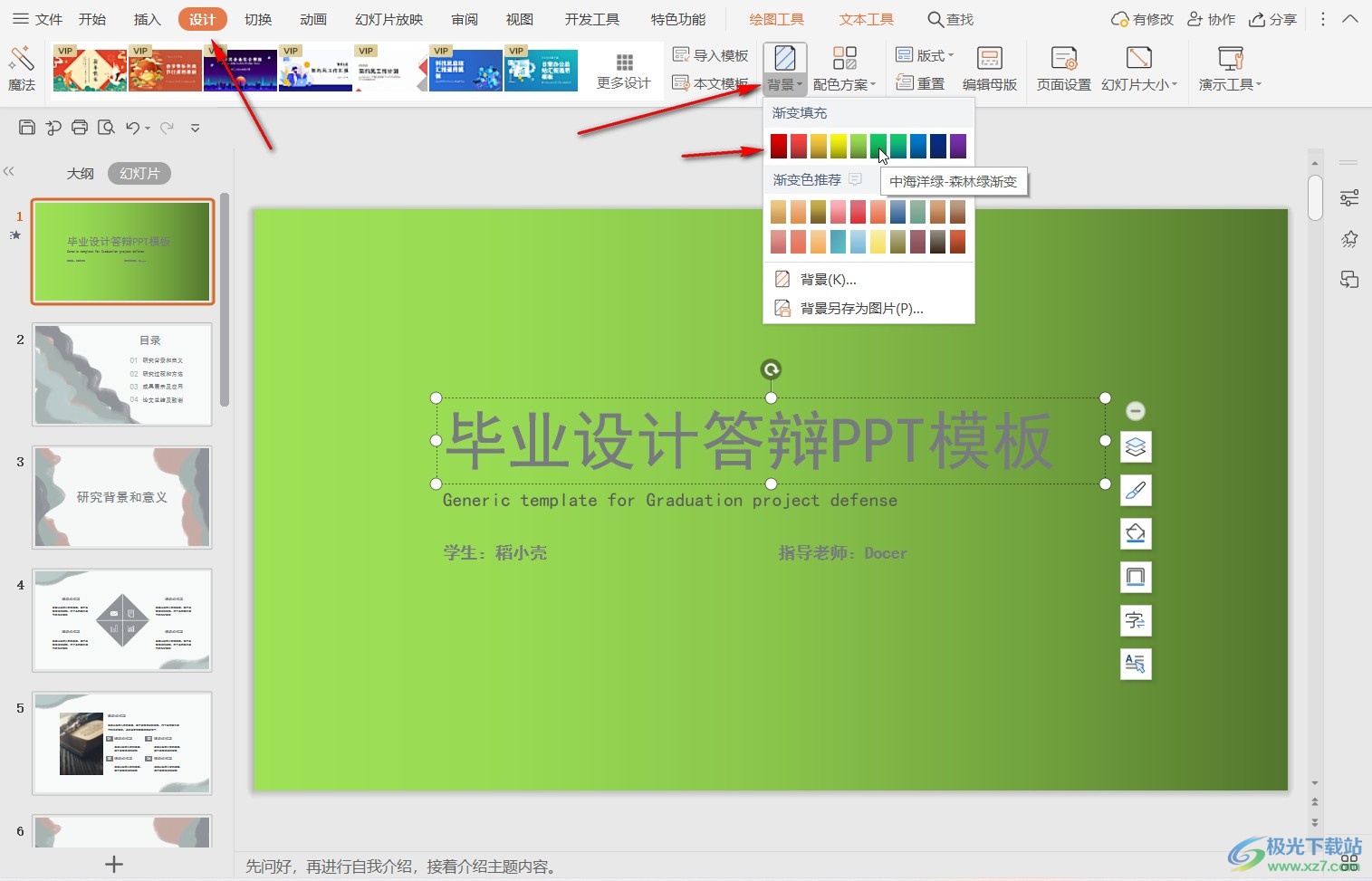Click the text effect 字 floating icon
This screenshot has height=881, width=1372.
pyautogui.click(x=1136, y=620)
